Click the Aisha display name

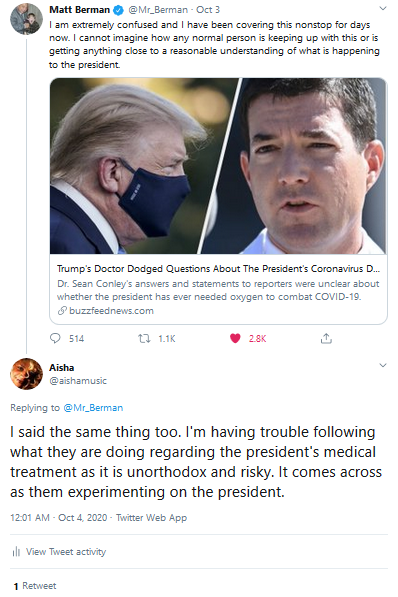(62, 368)
